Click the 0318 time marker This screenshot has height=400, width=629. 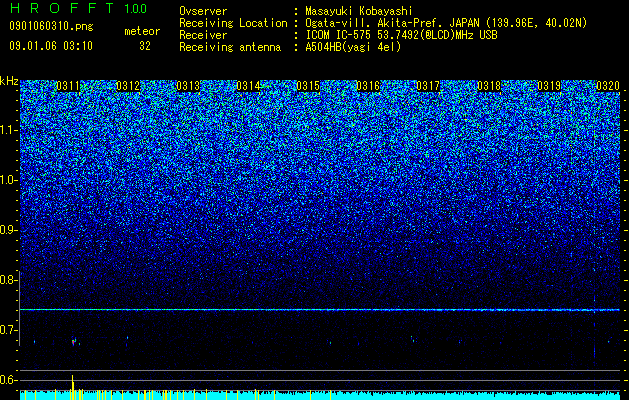489,86
